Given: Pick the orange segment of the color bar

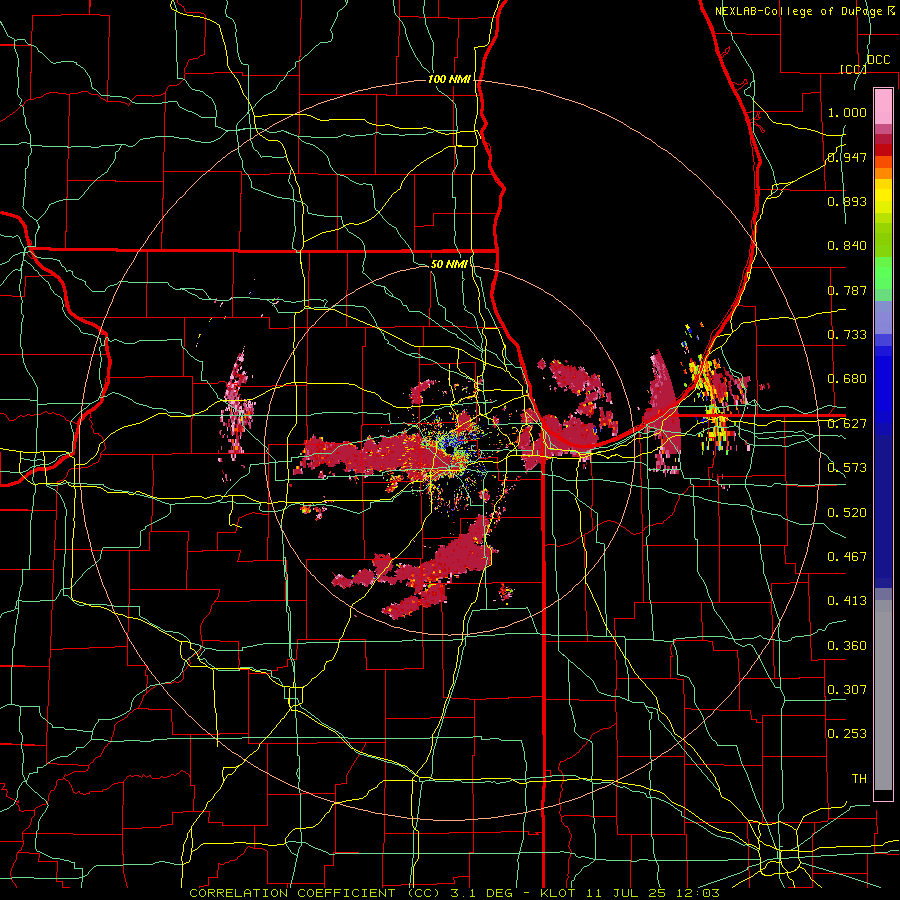Looking at the screenshot, I should (x=883, y=173).
